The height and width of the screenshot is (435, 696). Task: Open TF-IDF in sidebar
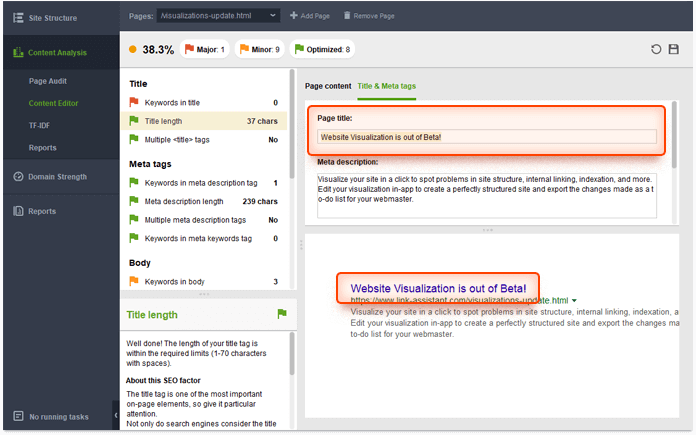click(x=40, y=125)
